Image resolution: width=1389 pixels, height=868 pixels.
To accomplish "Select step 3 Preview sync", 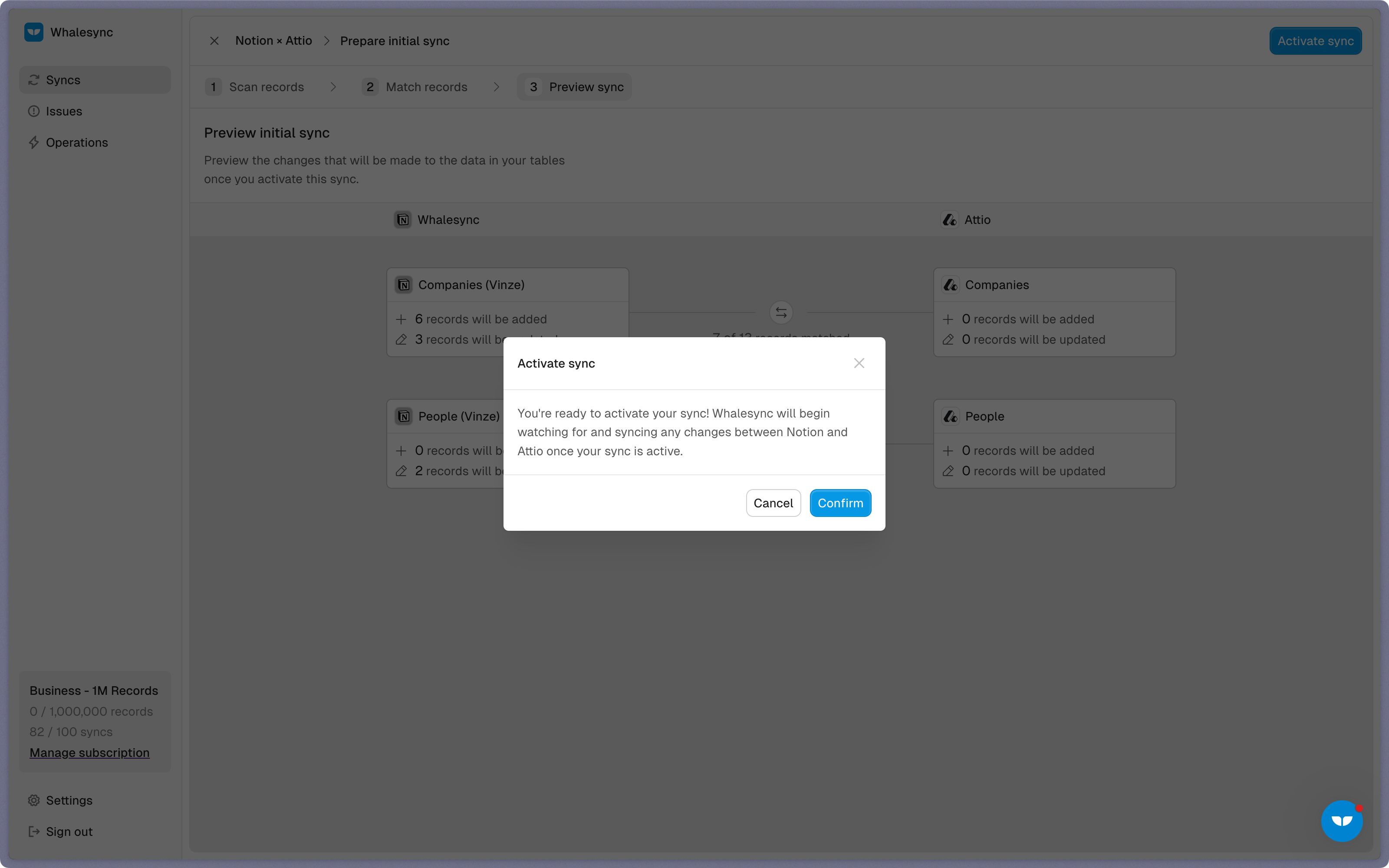I will (575, 87).
